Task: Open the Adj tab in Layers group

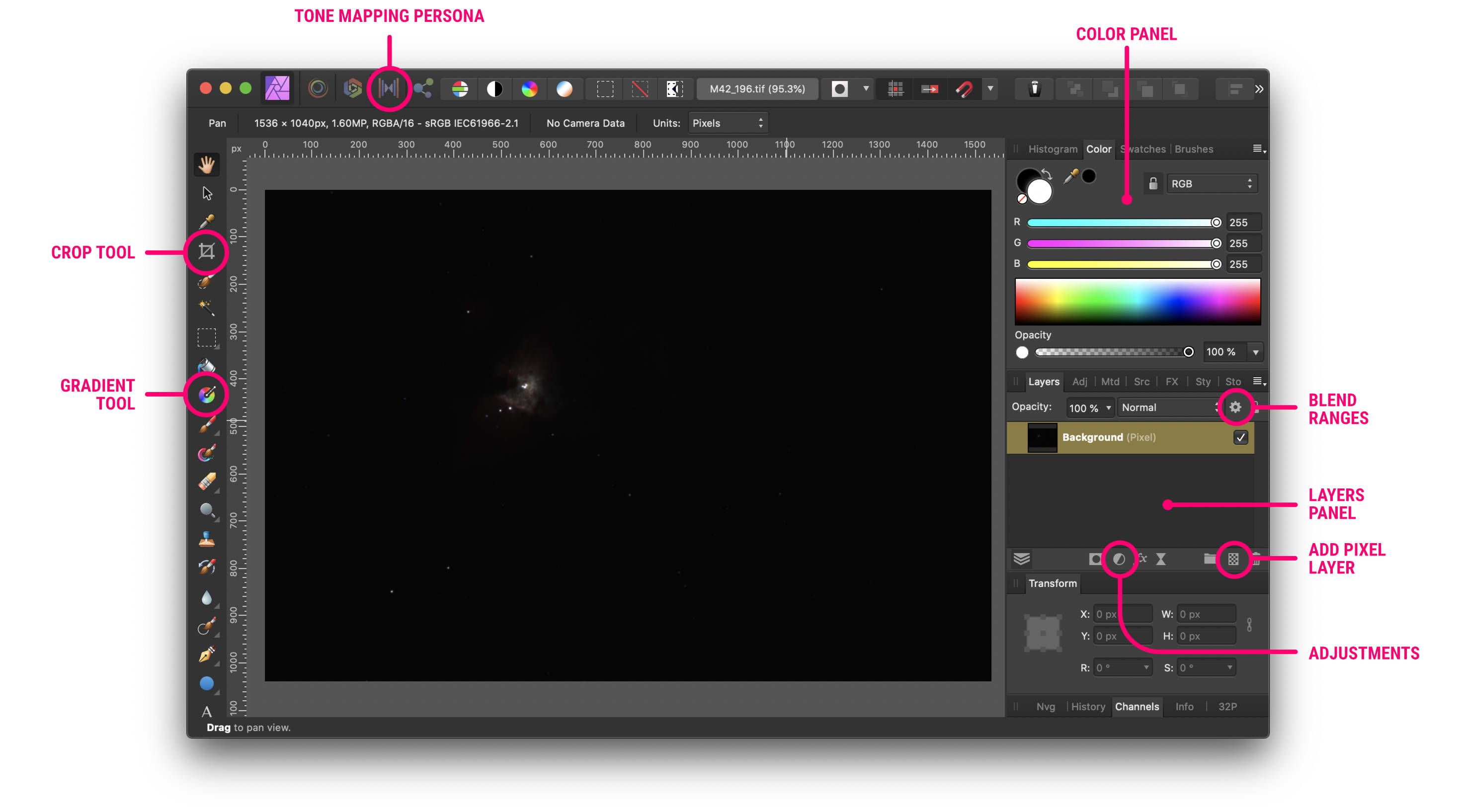Action: pos(1079,382)
